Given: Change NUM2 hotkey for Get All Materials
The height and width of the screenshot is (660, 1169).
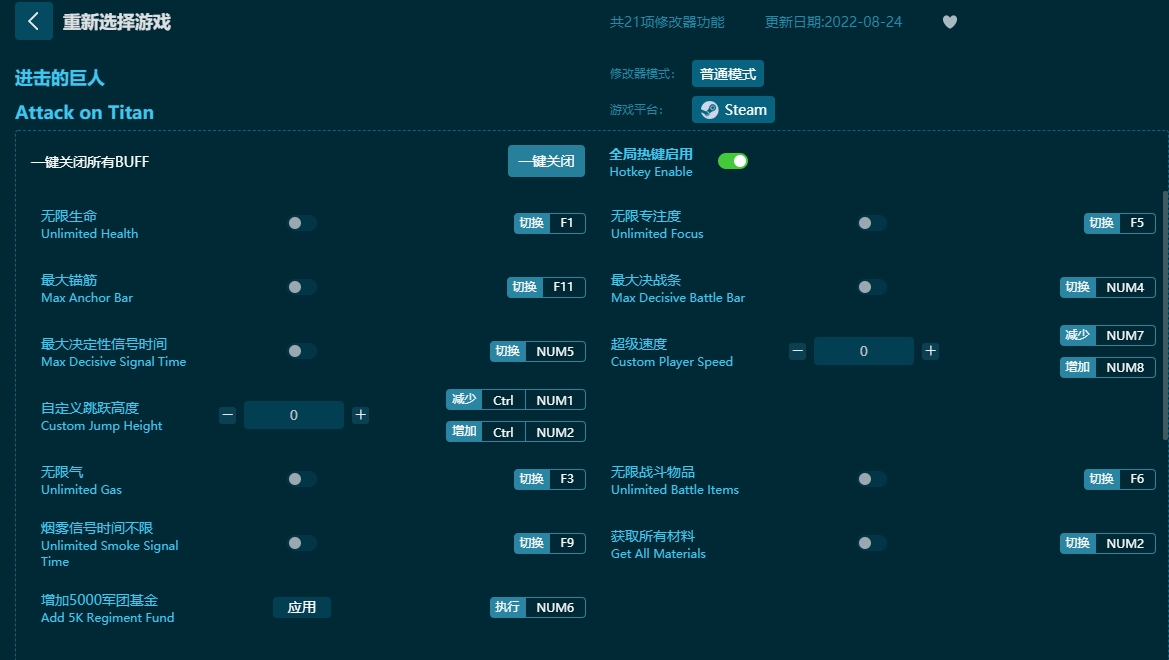Looking at the screenshot, I should (x=1108, y=543).
